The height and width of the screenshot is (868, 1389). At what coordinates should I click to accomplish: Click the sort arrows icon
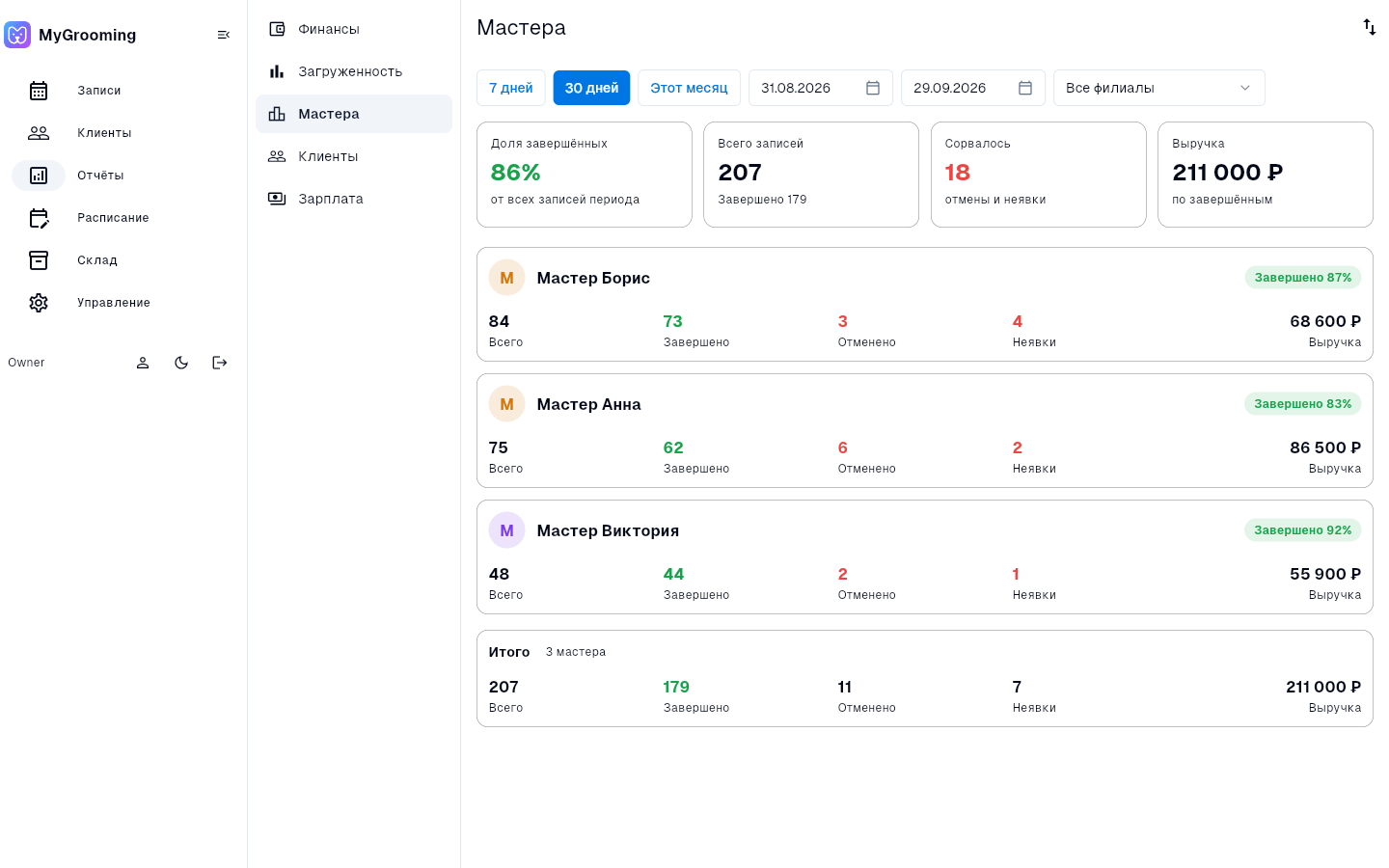[1370, 27]
